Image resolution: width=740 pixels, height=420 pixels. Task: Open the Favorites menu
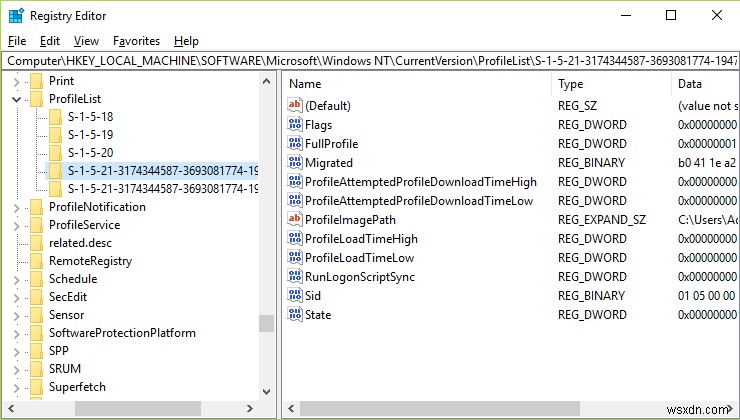(x=136, y=41)
